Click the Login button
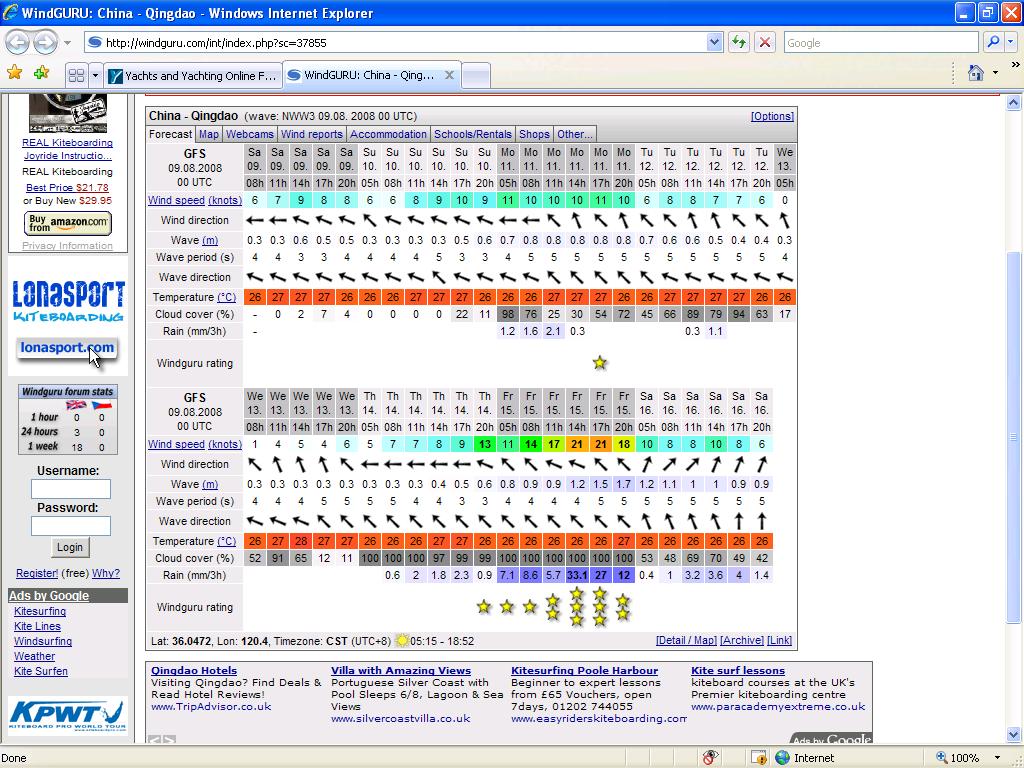 pos(70,547)
